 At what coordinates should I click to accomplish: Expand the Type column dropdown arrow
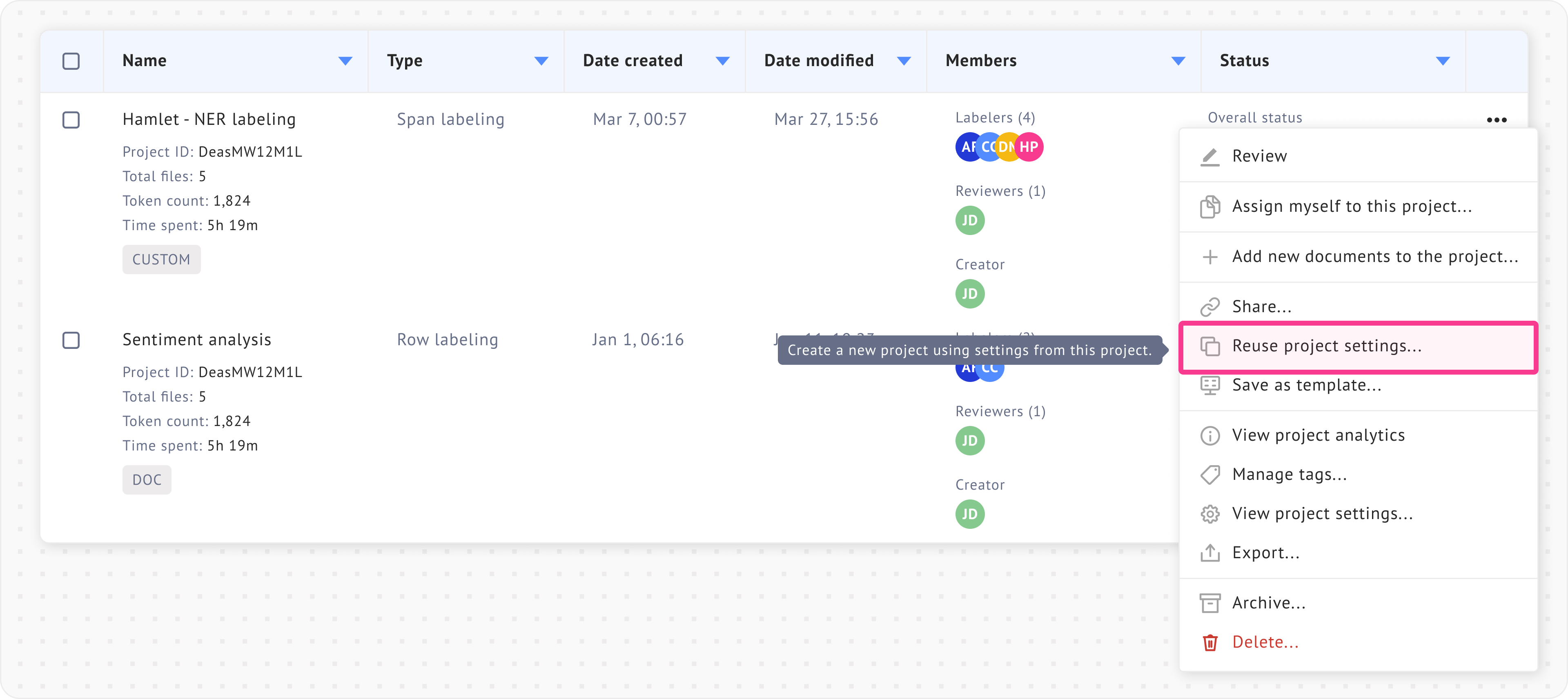(x=541, y=61)
